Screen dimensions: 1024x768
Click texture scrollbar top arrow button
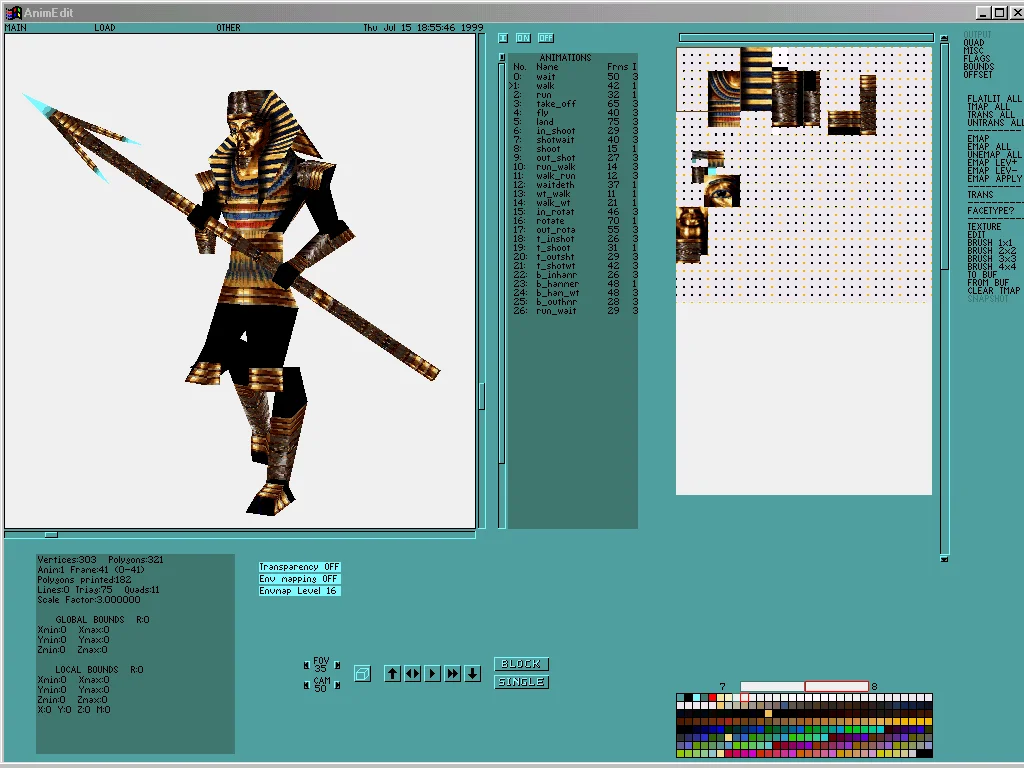(x=944, y=39)
